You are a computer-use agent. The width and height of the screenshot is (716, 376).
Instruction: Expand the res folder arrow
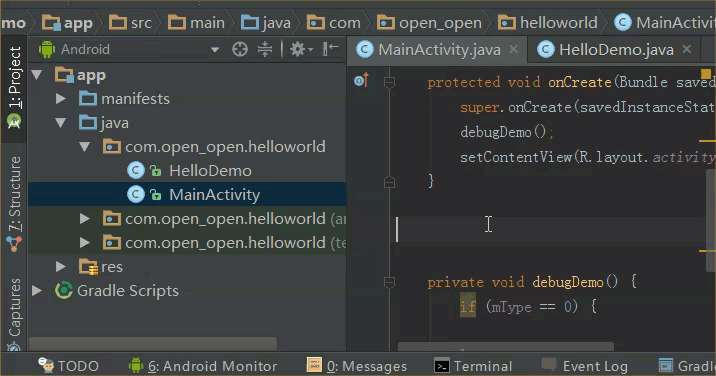click(60, 266)
